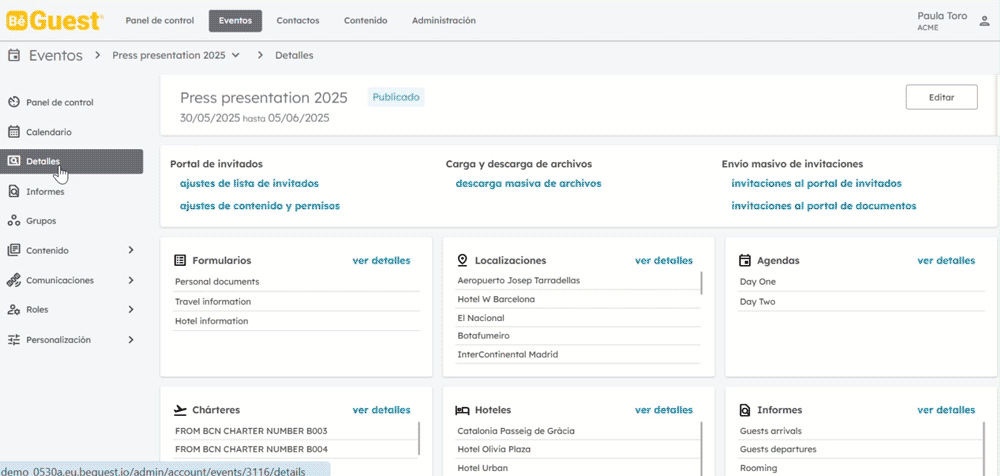
Task: Open invitaciones al portal de invitados
Action: coord(816,183)
